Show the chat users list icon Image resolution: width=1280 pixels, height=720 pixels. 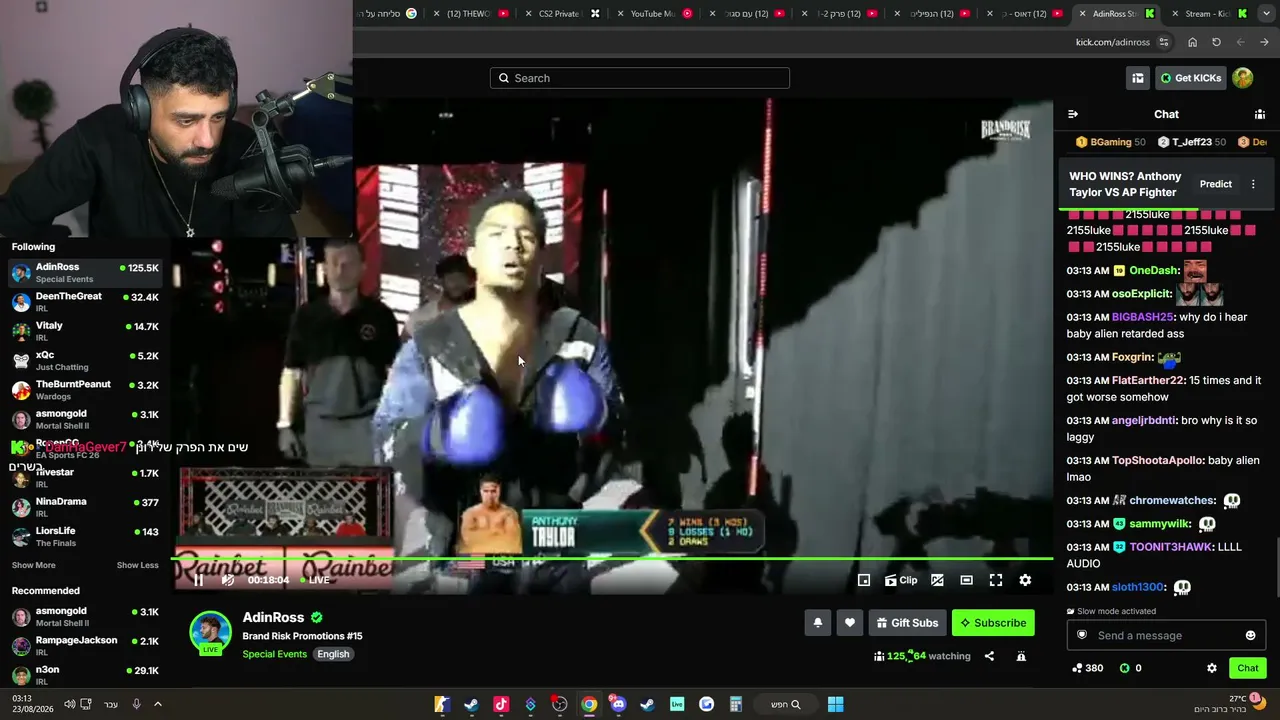coord(1260,114)
